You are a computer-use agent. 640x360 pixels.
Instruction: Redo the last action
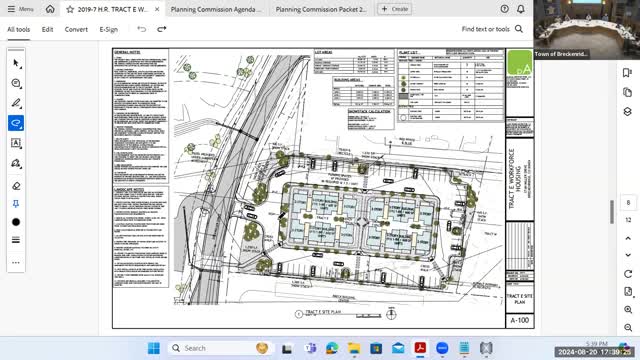coord(162,29)
